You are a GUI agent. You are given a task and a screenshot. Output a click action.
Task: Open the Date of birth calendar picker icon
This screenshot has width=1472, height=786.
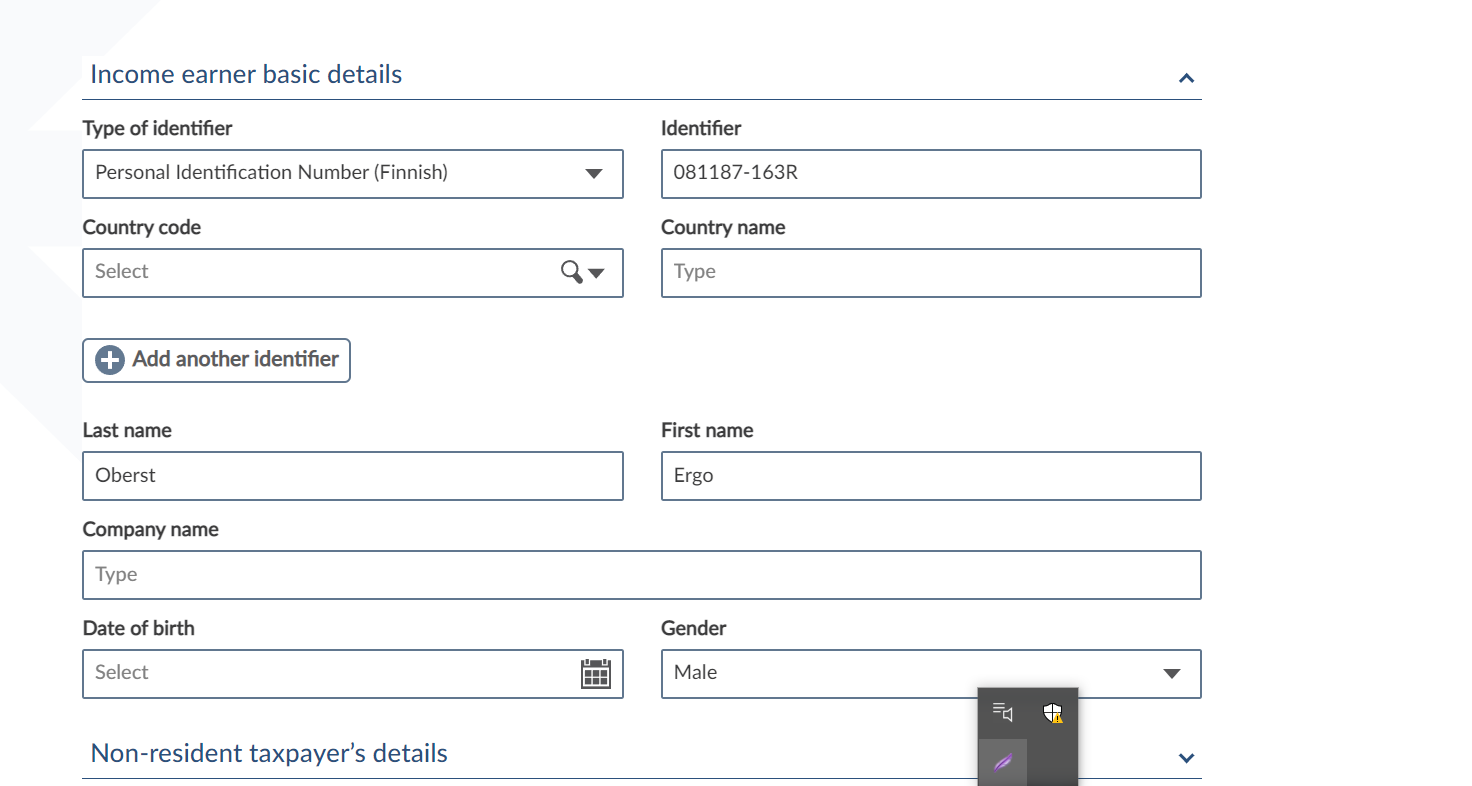tap(595, 674)
